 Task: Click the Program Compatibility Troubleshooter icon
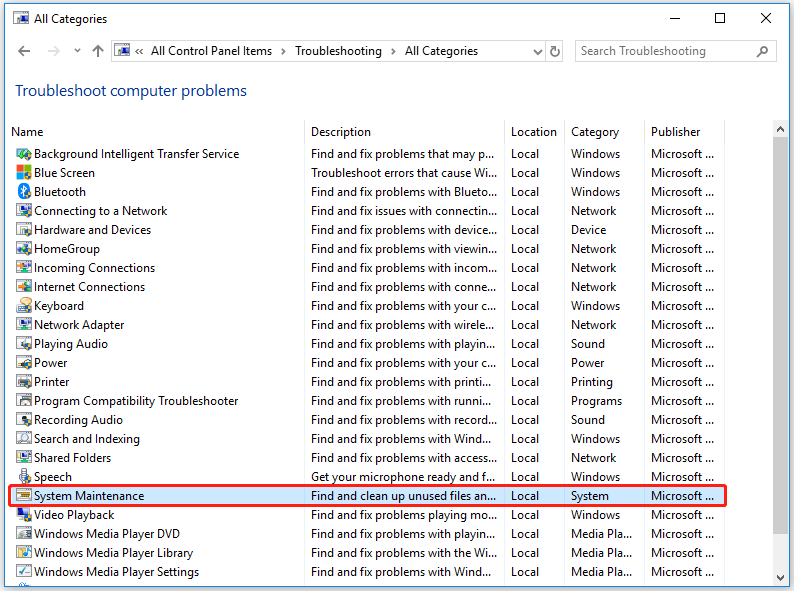[x=24, y=401]
